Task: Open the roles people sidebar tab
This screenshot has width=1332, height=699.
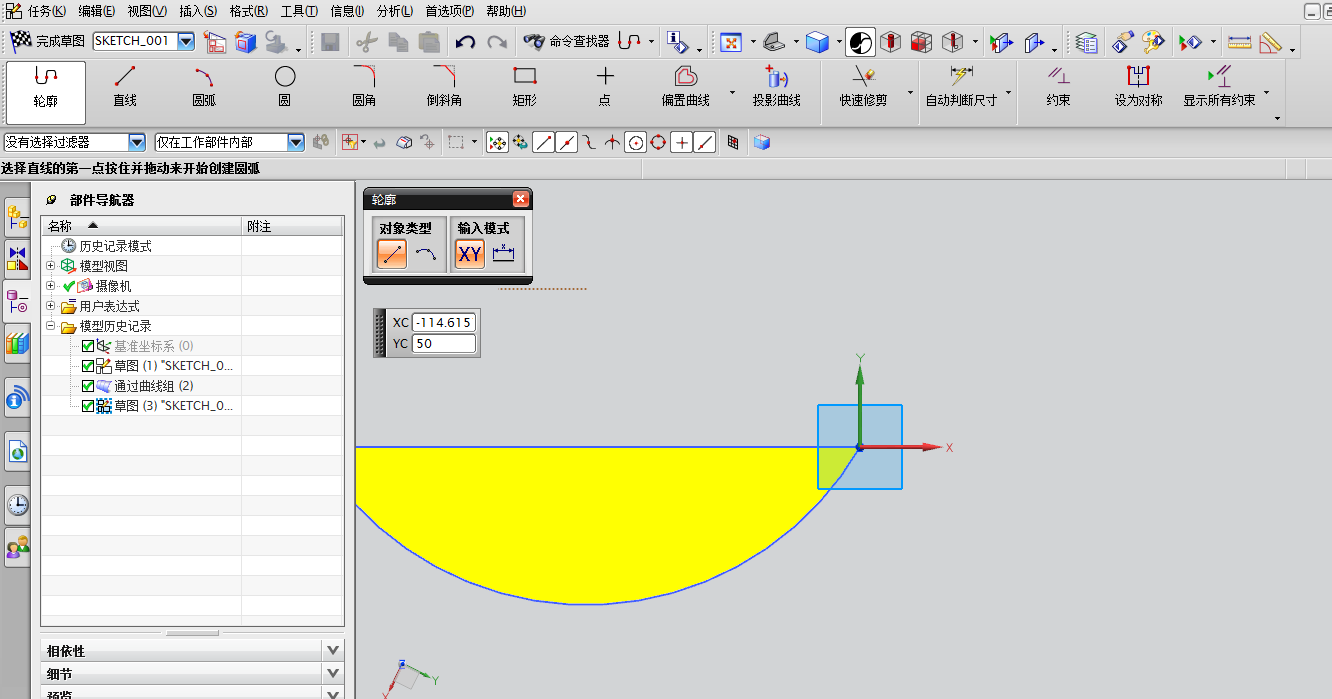Action: coord(17,548)
